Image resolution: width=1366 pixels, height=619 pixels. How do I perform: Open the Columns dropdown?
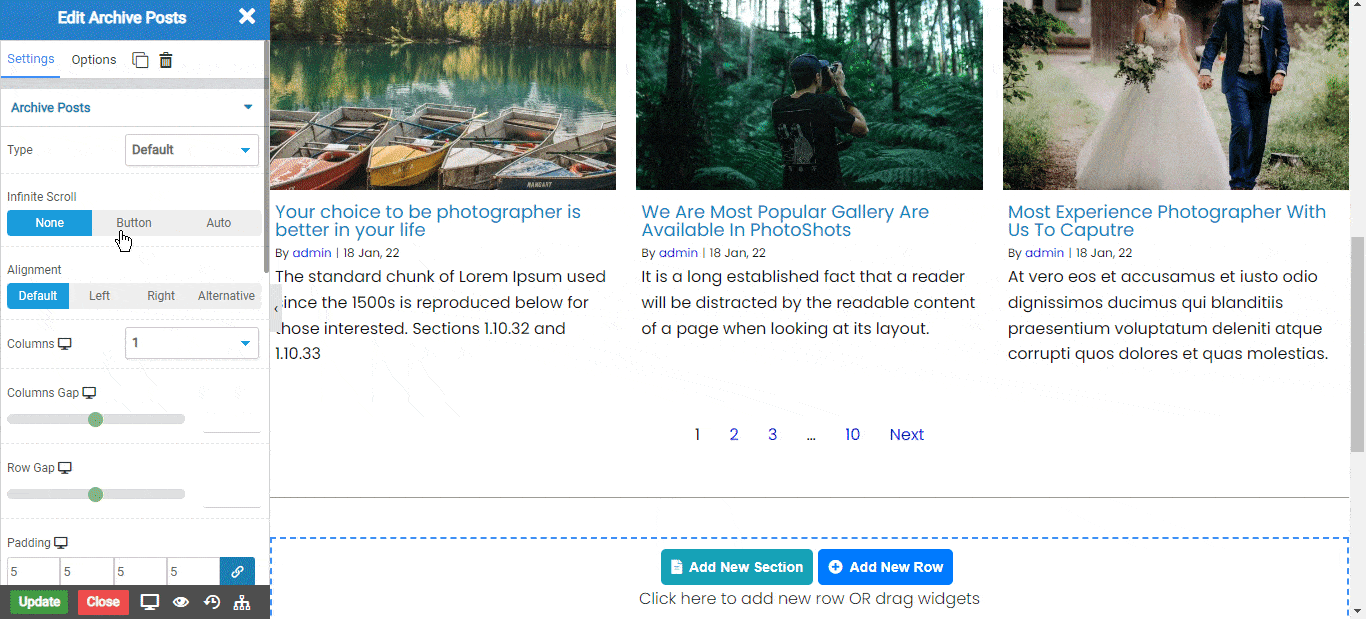[192, 343]
